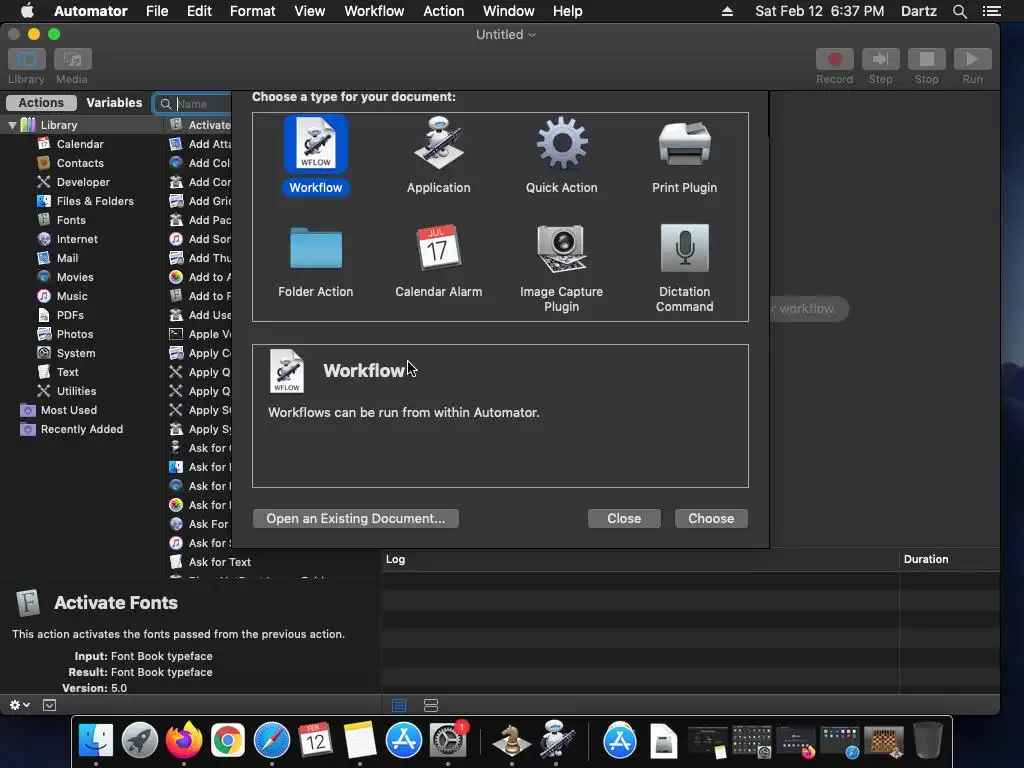Select Contacts category
The width and height of the screenshot is (1024, 768).
pyautogui.click(x=80, y=163)
